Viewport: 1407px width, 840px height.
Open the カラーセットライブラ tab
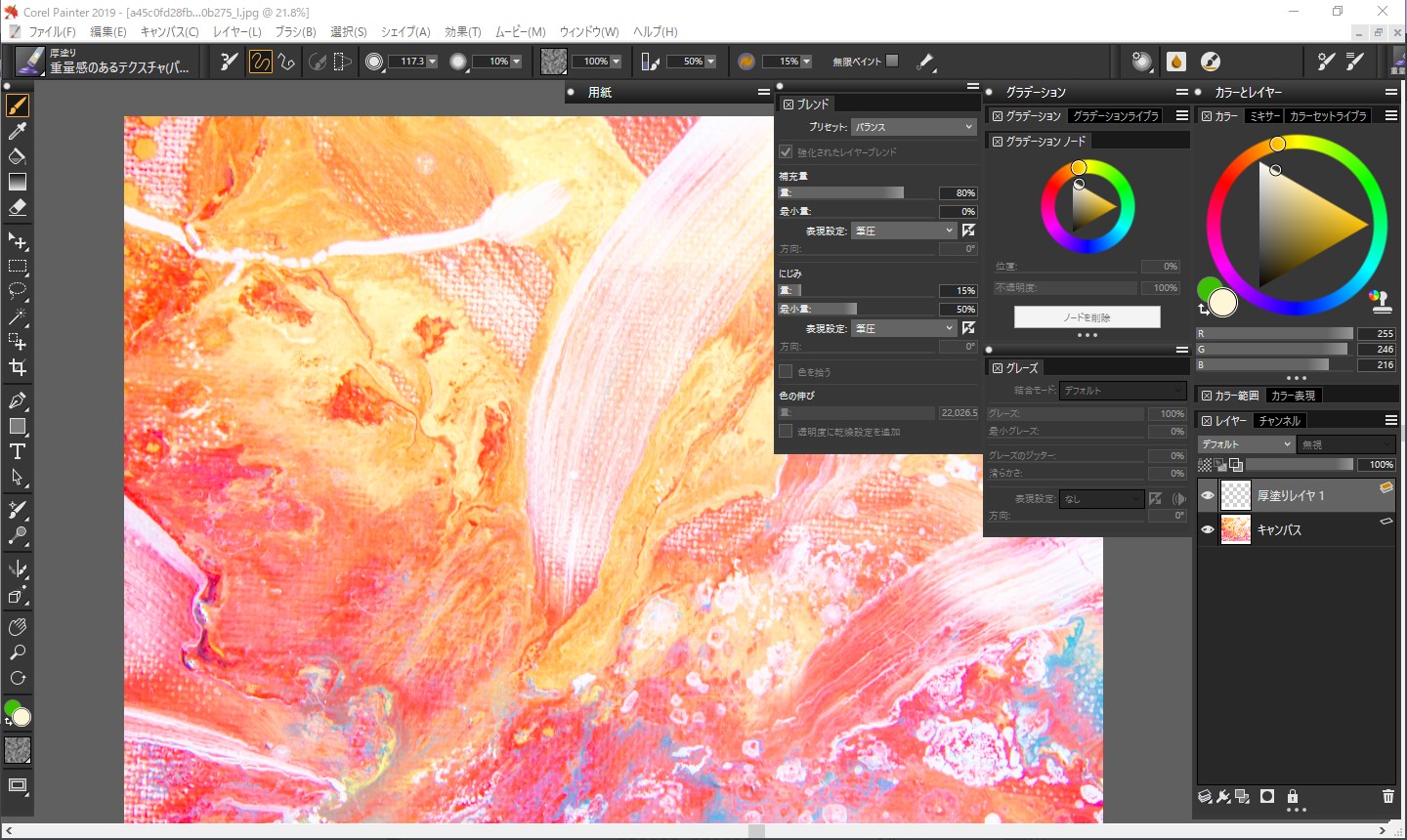click(1328, 115)
